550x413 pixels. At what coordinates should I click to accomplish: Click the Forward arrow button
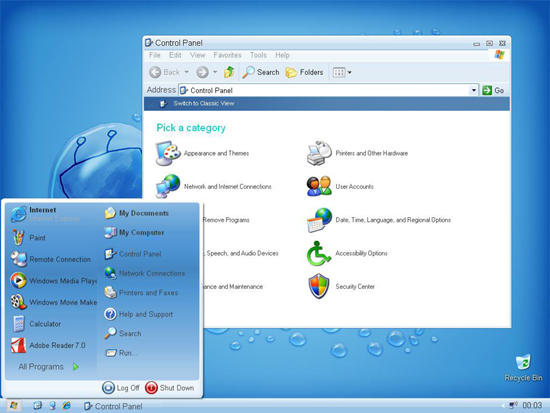point(202,72)
